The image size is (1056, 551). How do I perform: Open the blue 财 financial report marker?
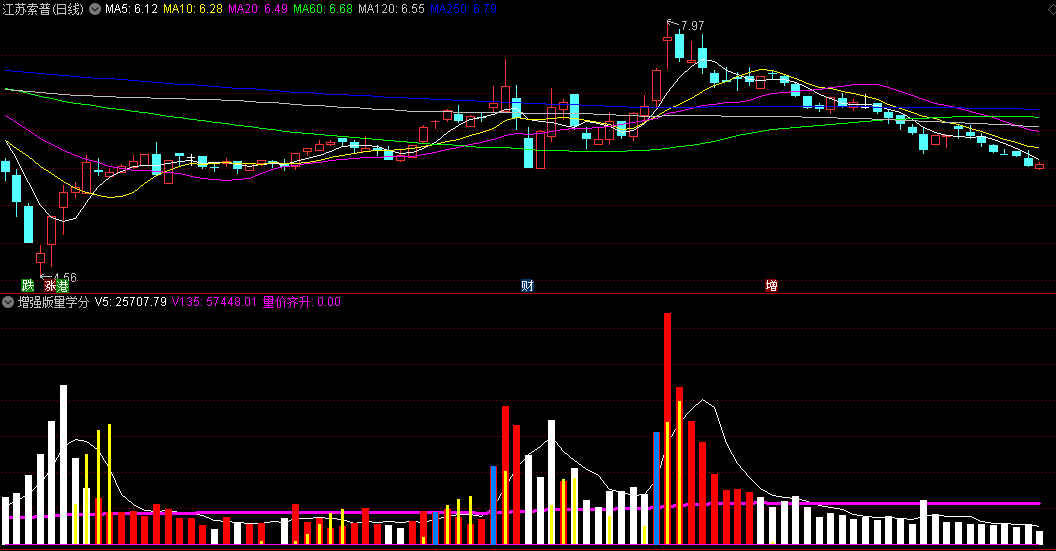527,286
